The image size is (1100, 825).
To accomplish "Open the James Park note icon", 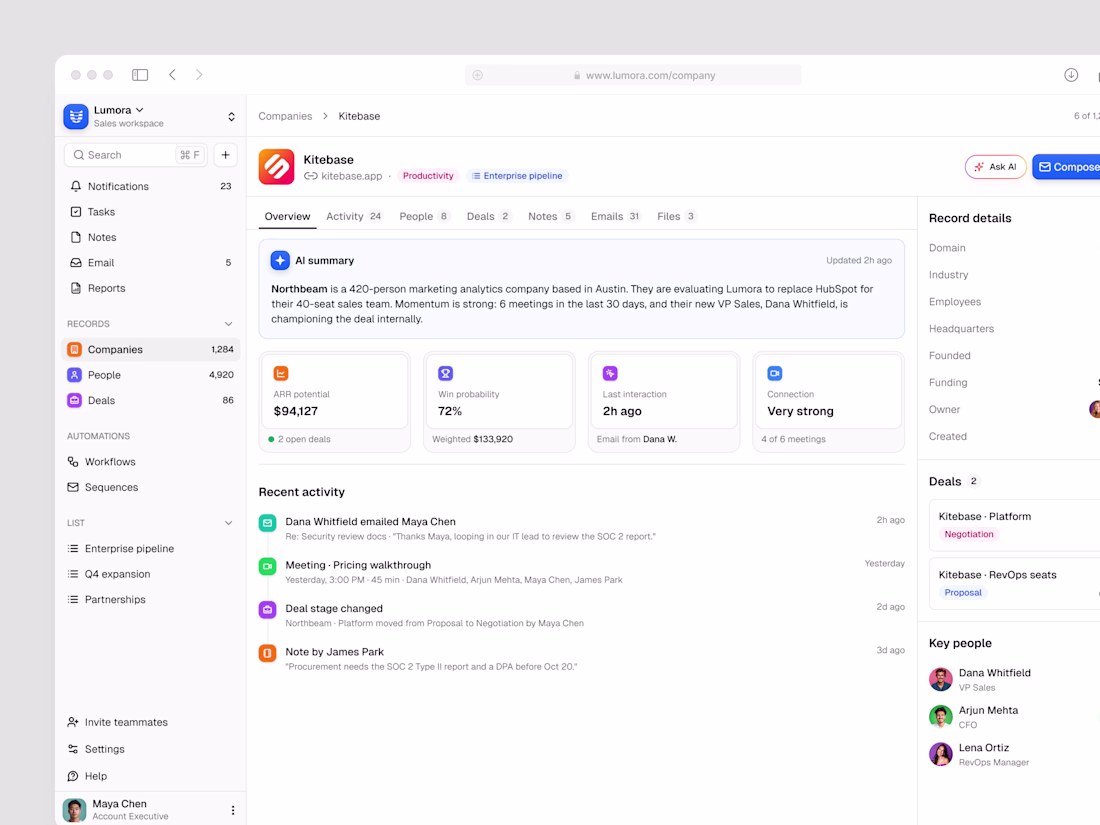I will tap(267, 653).
